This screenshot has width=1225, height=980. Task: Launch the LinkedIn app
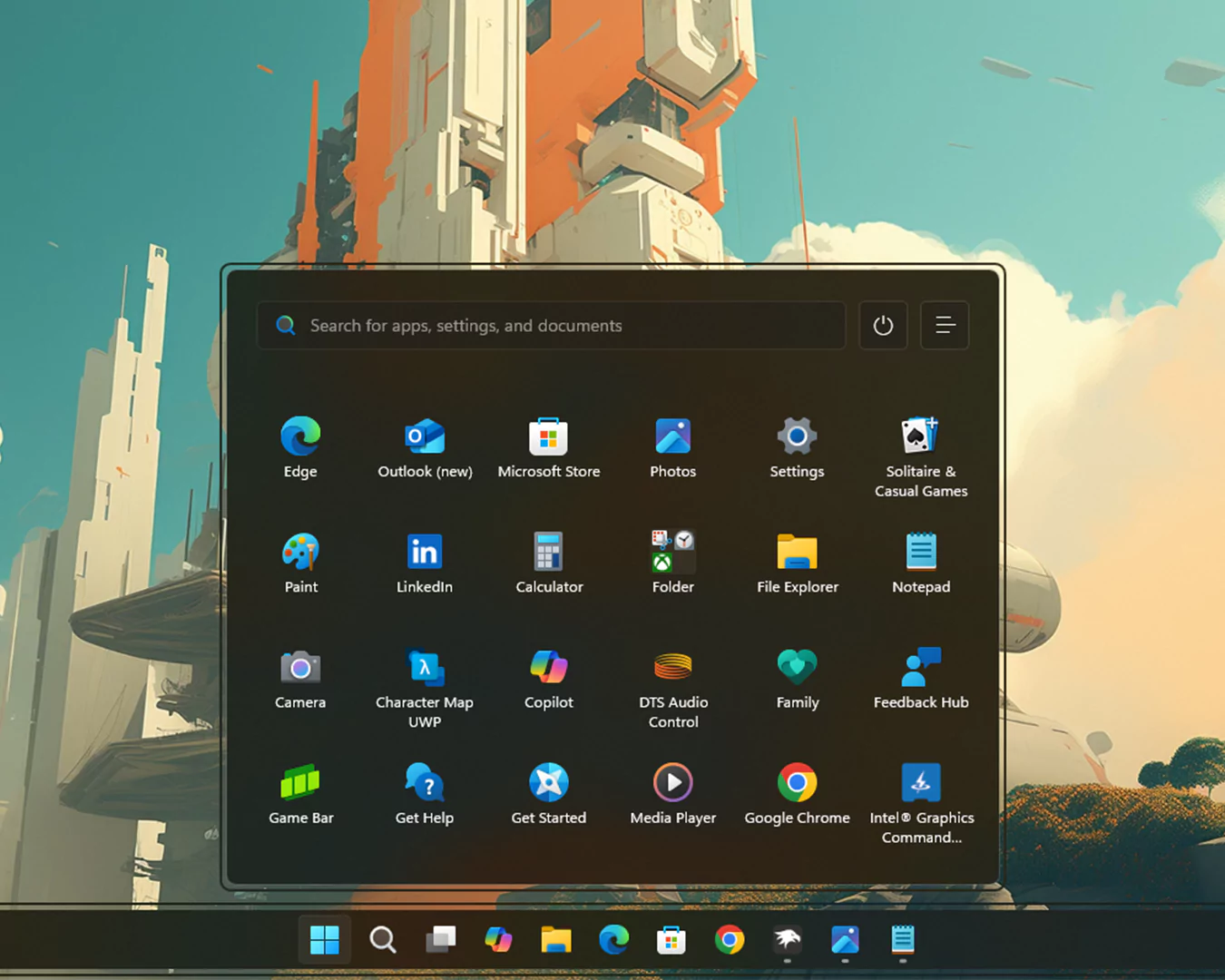pyautogui.click(x=425, y=563)
